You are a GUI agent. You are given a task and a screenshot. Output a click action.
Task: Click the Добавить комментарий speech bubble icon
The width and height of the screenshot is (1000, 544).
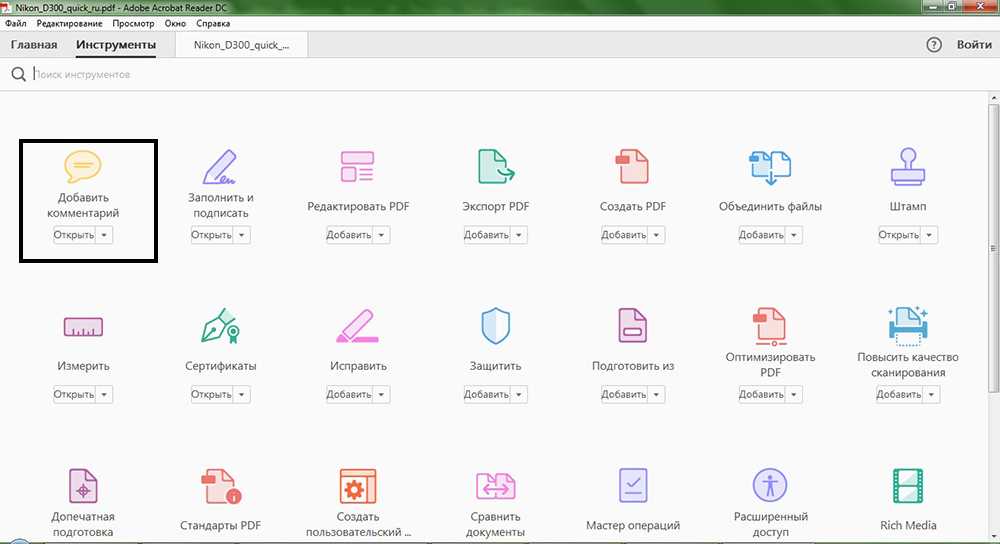click(83, 165)
